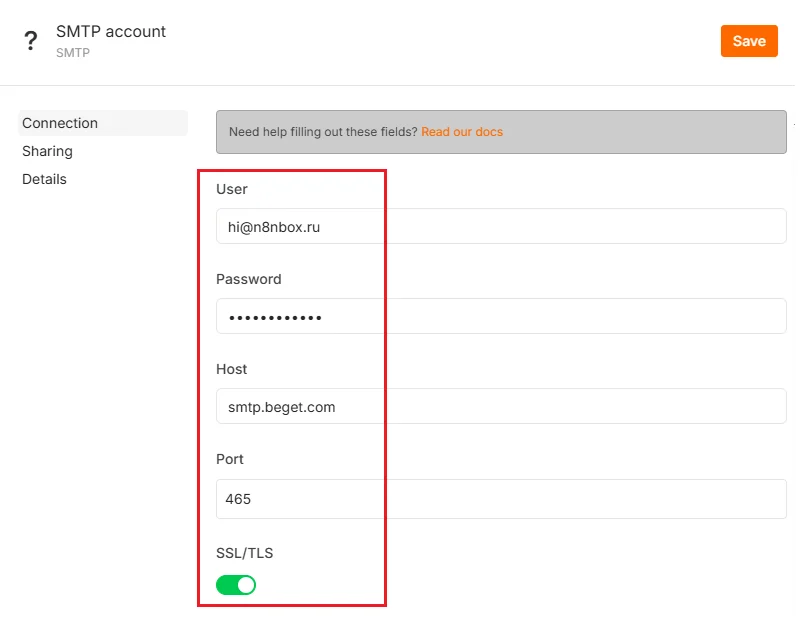Viewport: 810px width, 626px height.
Task: Click the Password field label
Action: click(x=248, y=279)
